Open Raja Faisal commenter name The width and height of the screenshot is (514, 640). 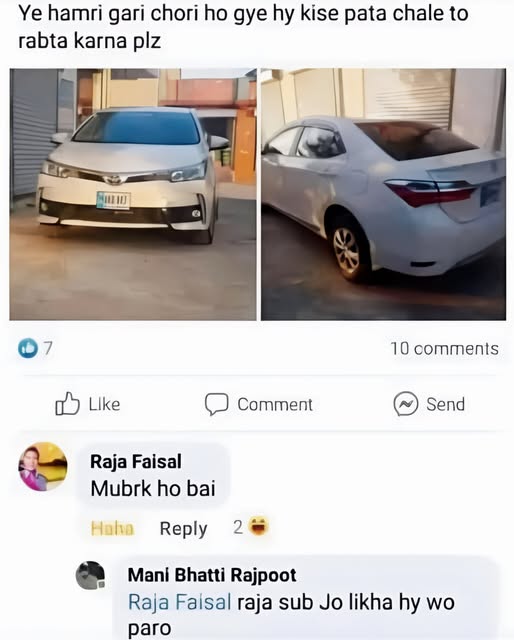coord(136,462)
